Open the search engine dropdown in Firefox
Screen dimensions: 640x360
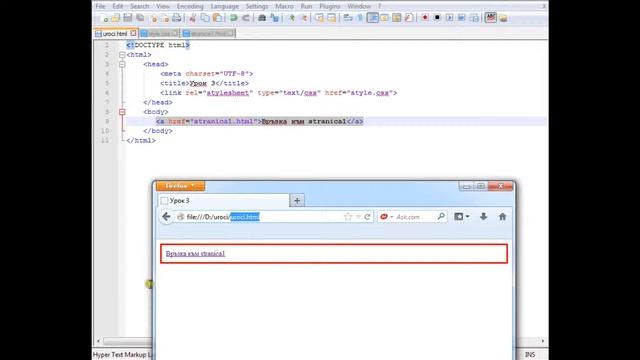[387, 217]
